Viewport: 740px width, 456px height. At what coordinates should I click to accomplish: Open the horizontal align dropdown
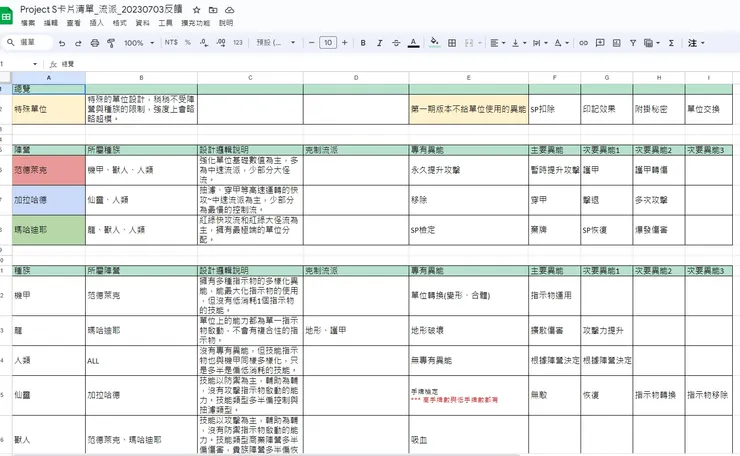[497, 43]
